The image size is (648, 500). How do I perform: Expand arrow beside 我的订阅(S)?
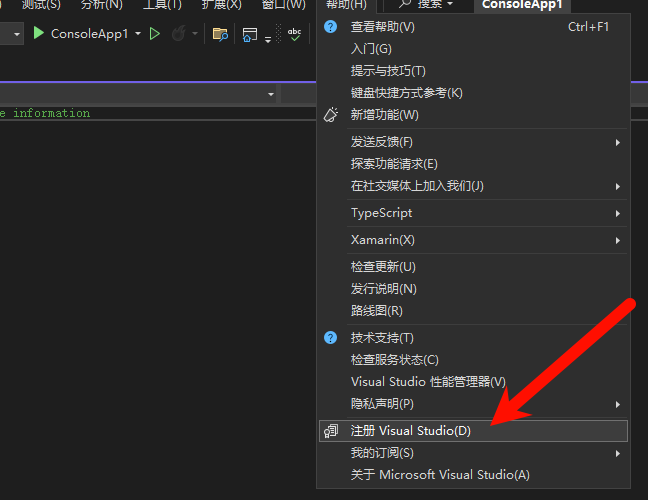pyautogui.click(x=618, y=453)
